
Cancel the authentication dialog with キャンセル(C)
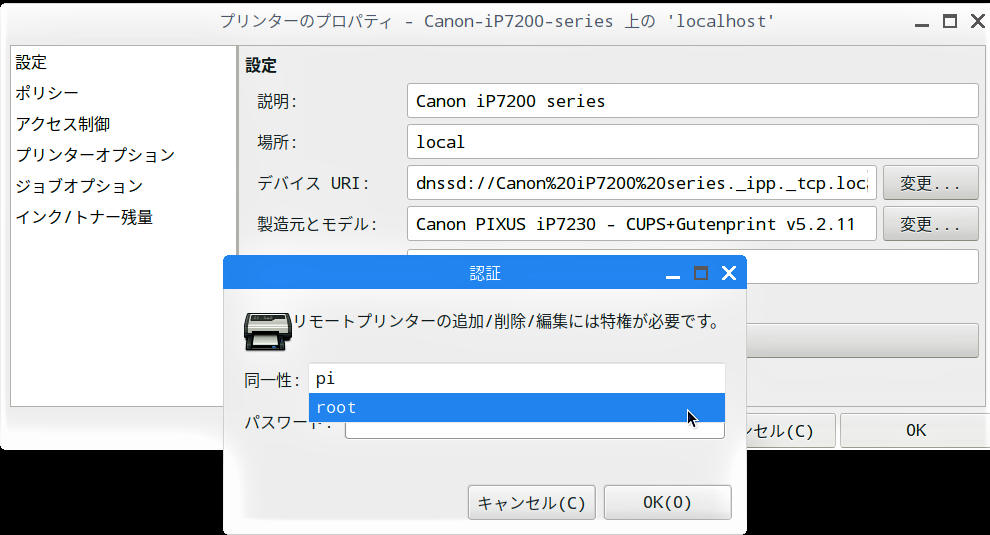tap(532, 502)
